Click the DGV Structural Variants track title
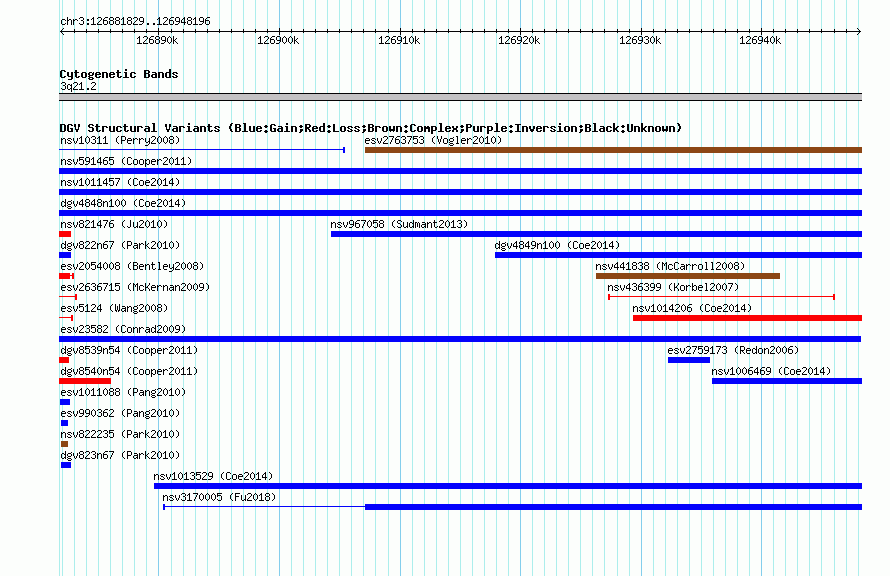890x576 pixels. (x=371, y=128)
